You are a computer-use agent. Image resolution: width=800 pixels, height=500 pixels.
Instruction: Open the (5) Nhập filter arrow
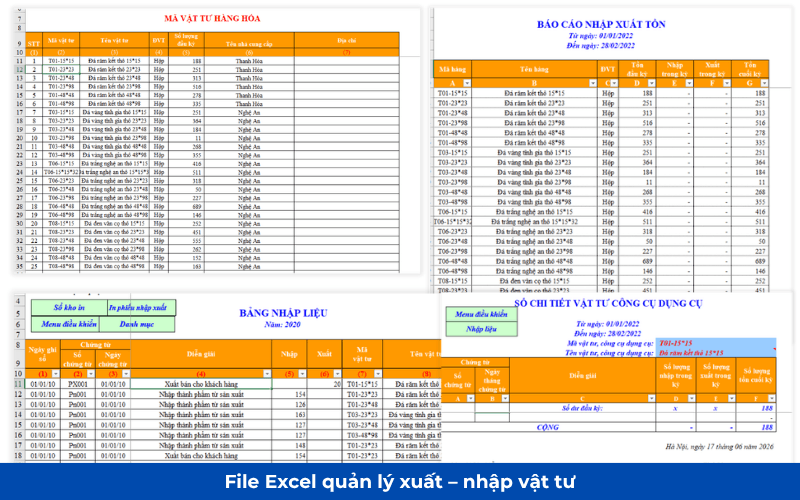point(302,374)
